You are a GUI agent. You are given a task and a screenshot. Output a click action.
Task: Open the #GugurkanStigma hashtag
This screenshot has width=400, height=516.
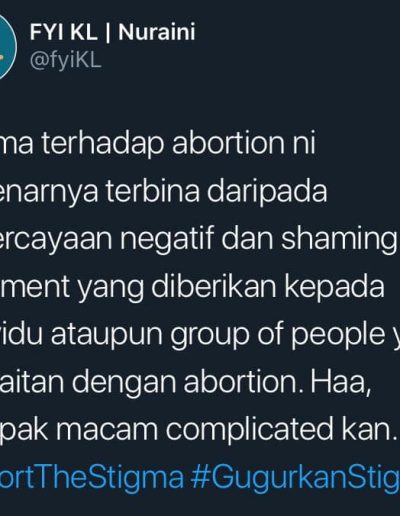(x=295, y=477)
